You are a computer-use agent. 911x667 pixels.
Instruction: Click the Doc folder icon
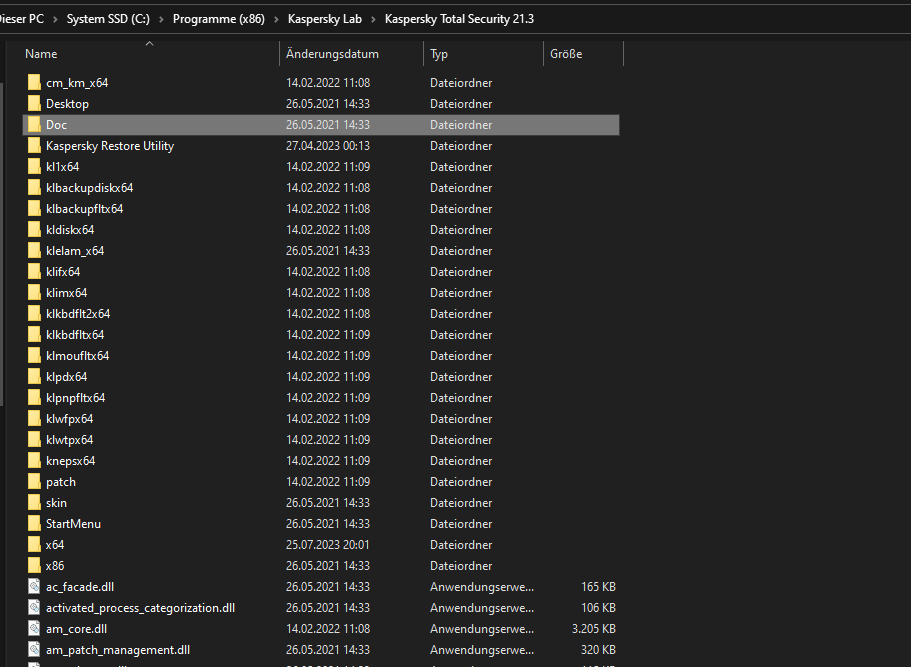(34, 124)
